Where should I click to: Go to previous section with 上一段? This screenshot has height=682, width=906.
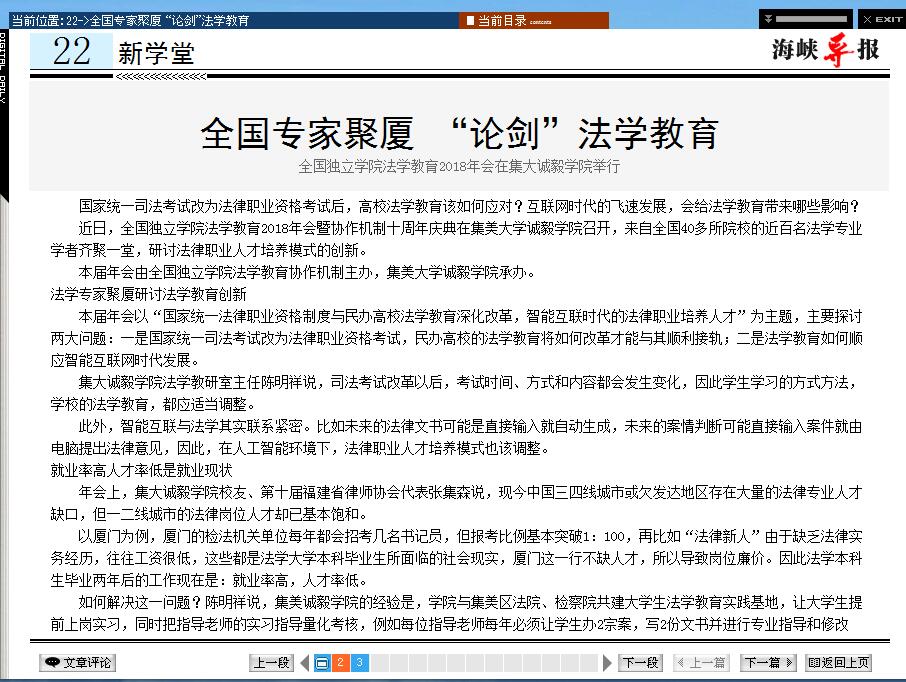pyautogui.click(x=270, y=662)
